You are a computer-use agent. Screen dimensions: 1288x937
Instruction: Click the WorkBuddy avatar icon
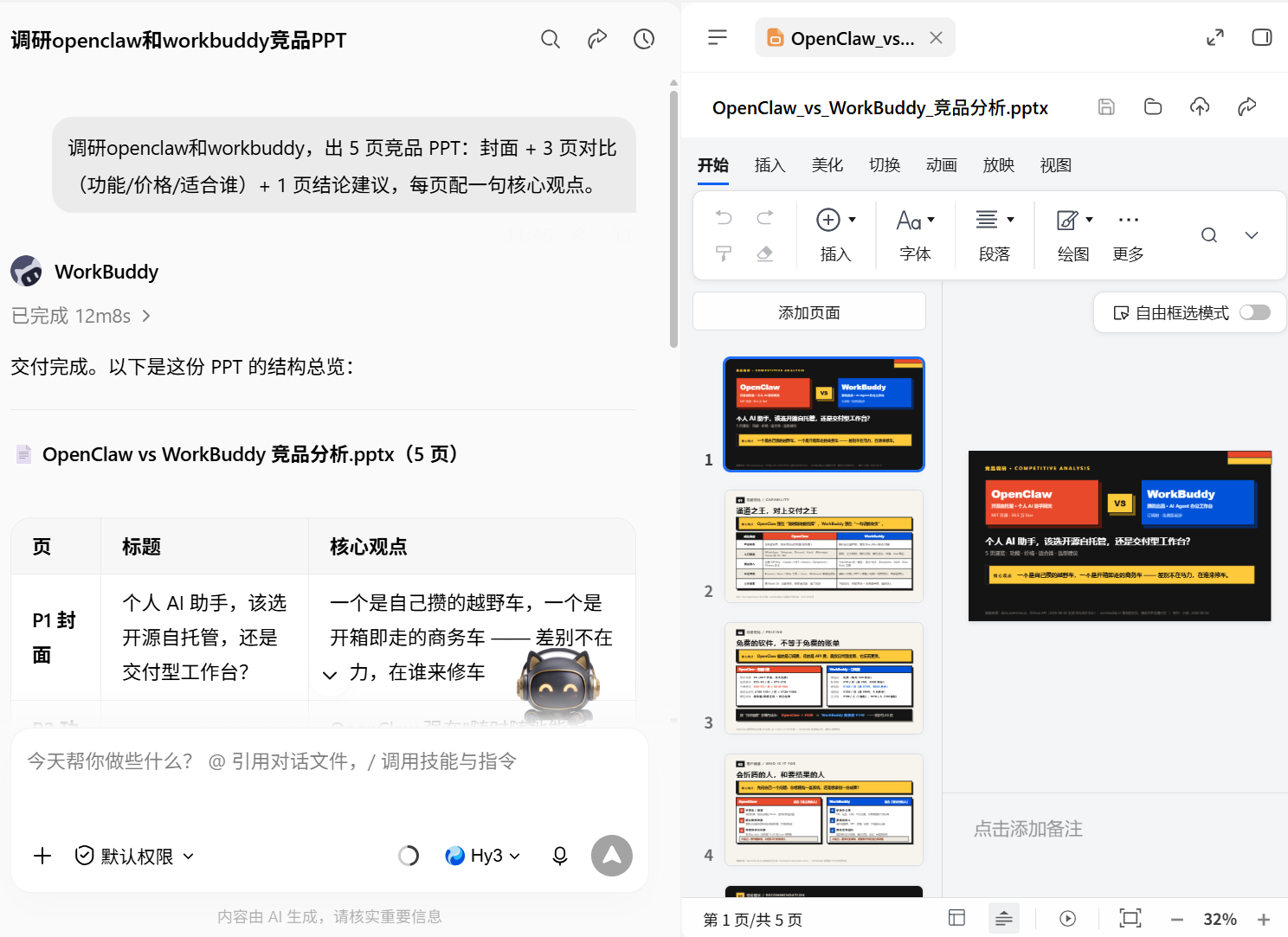26,271
